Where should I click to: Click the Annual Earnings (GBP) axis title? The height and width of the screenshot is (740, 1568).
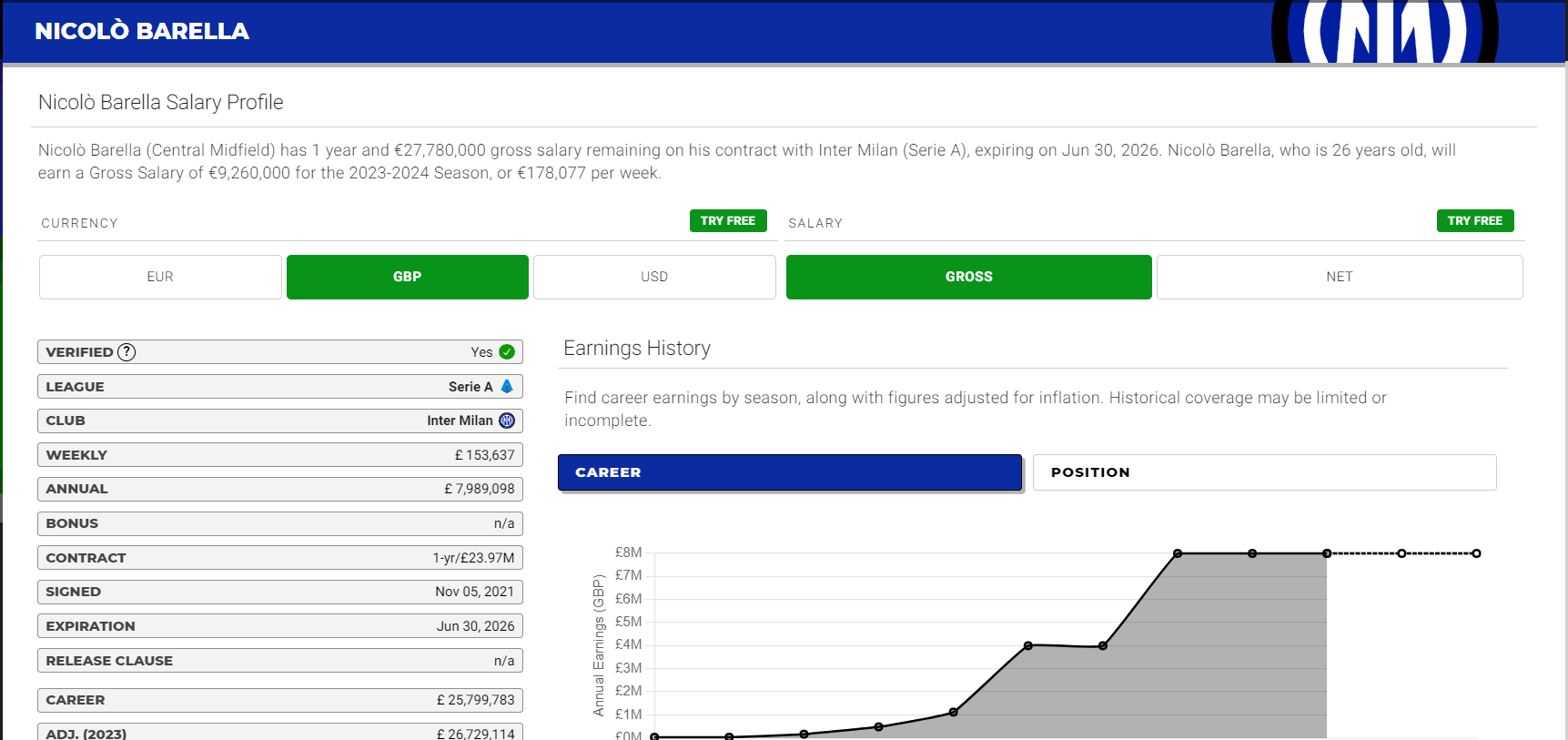(599, 645)
